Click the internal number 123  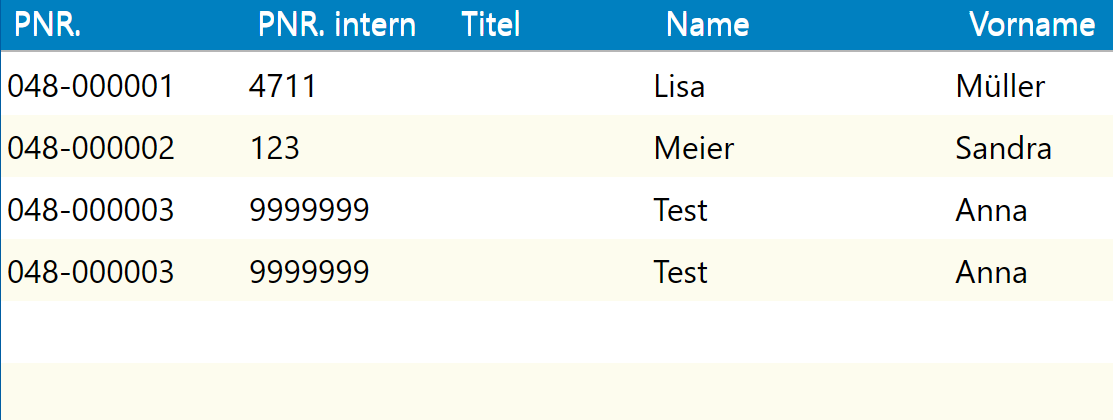[274, 148]
